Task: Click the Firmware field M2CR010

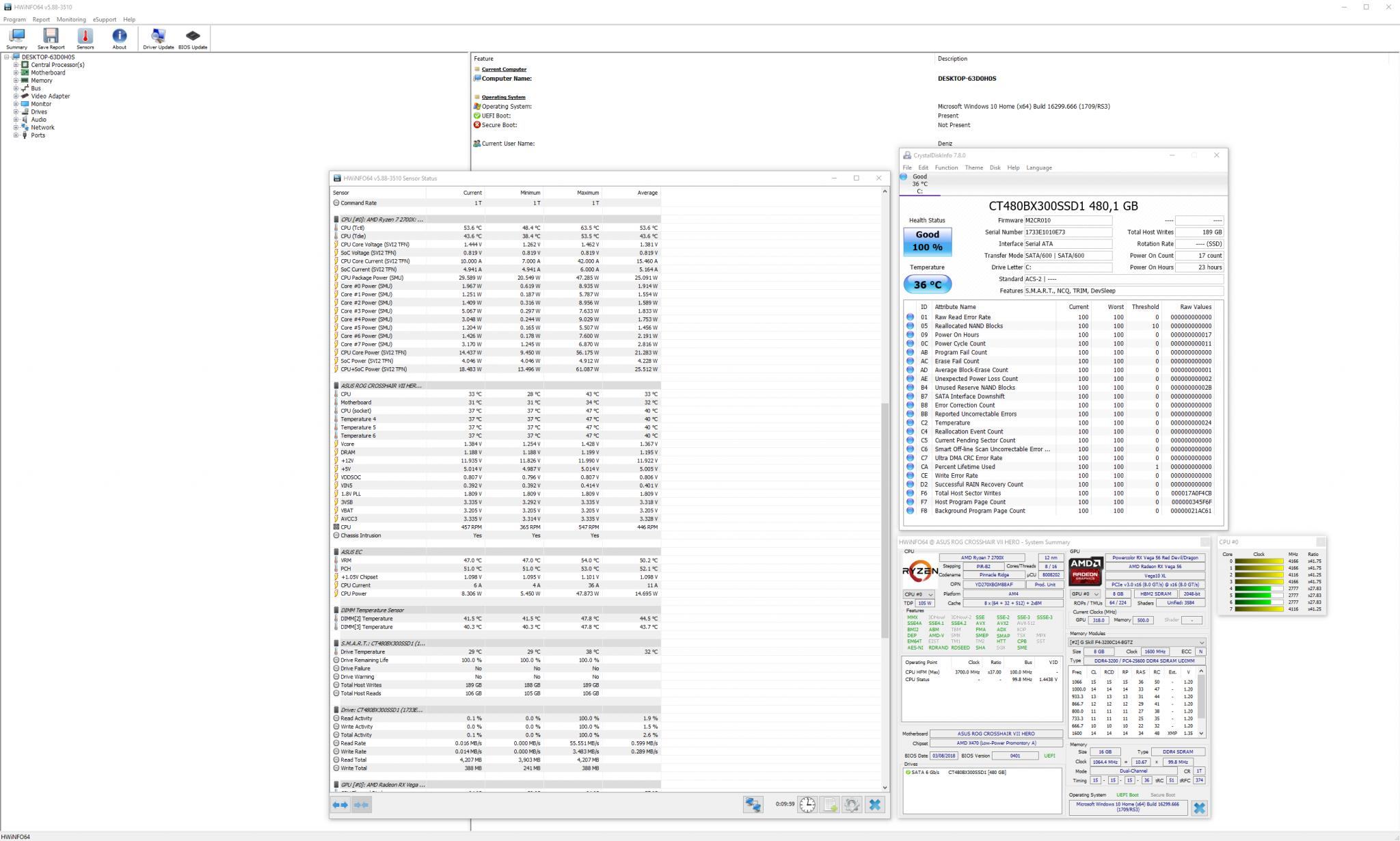Action: coord(1067,221)
